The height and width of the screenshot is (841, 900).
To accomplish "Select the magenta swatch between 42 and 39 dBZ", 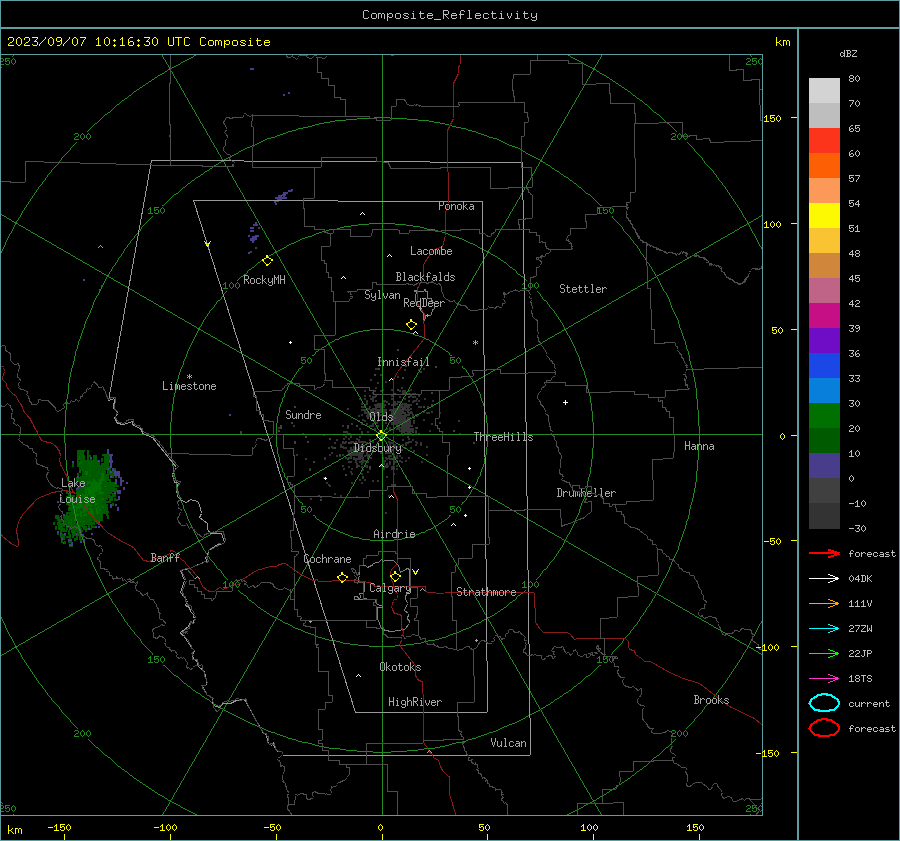I will pos(824,316).
